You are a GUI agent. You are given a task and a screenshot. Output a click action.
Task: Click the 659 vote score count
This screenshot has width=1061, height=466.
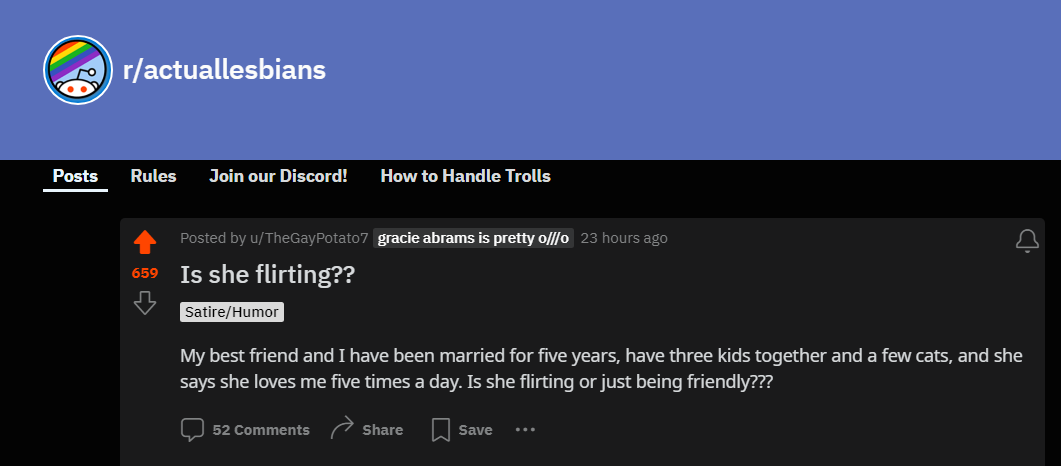[x=145, y=272]
